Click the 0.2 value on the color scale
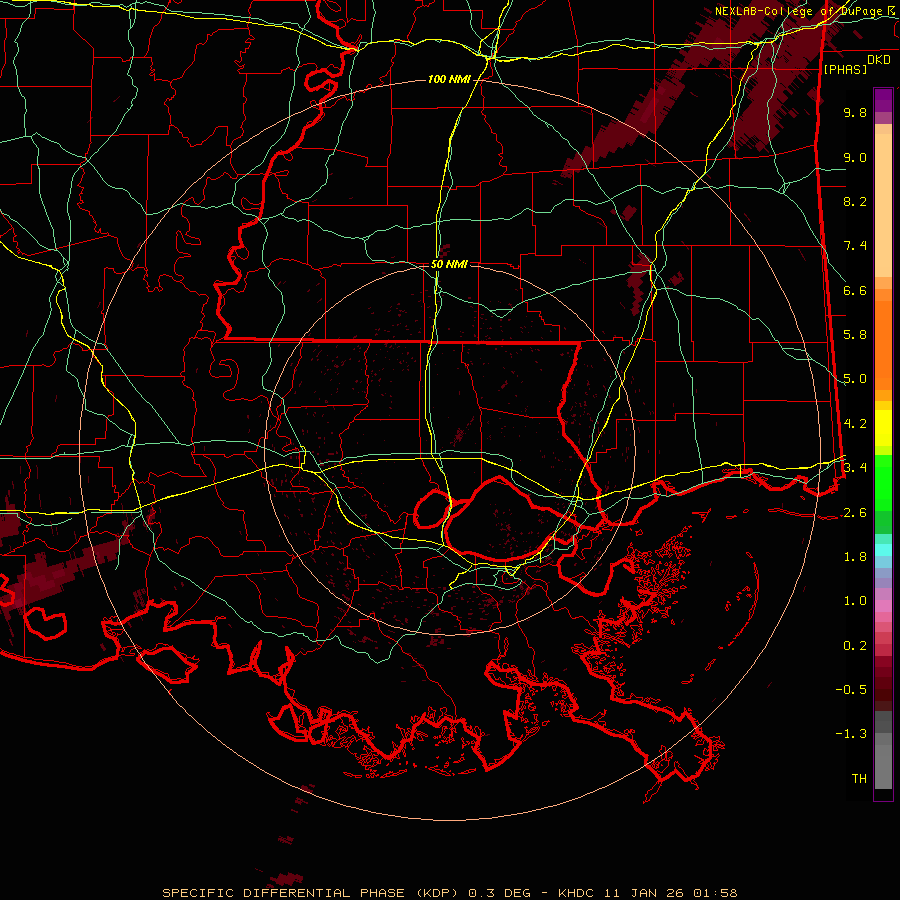900x900 pixels. (855, 646)
